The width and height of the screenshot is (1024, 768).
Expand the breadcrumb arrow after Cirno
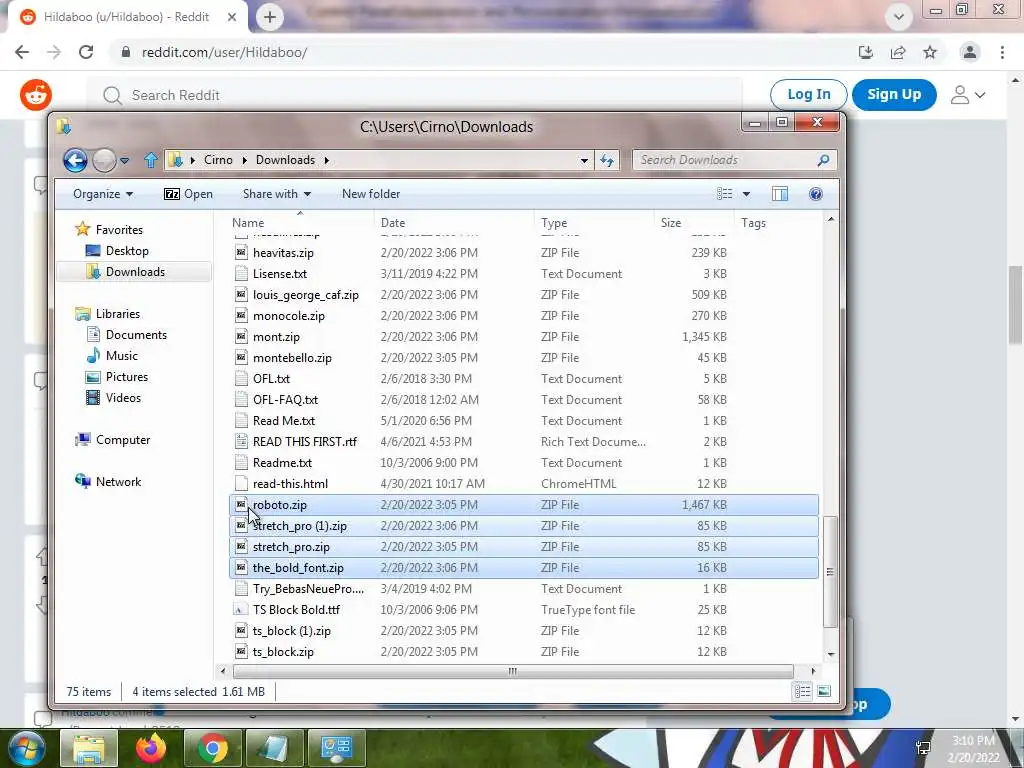244,160
